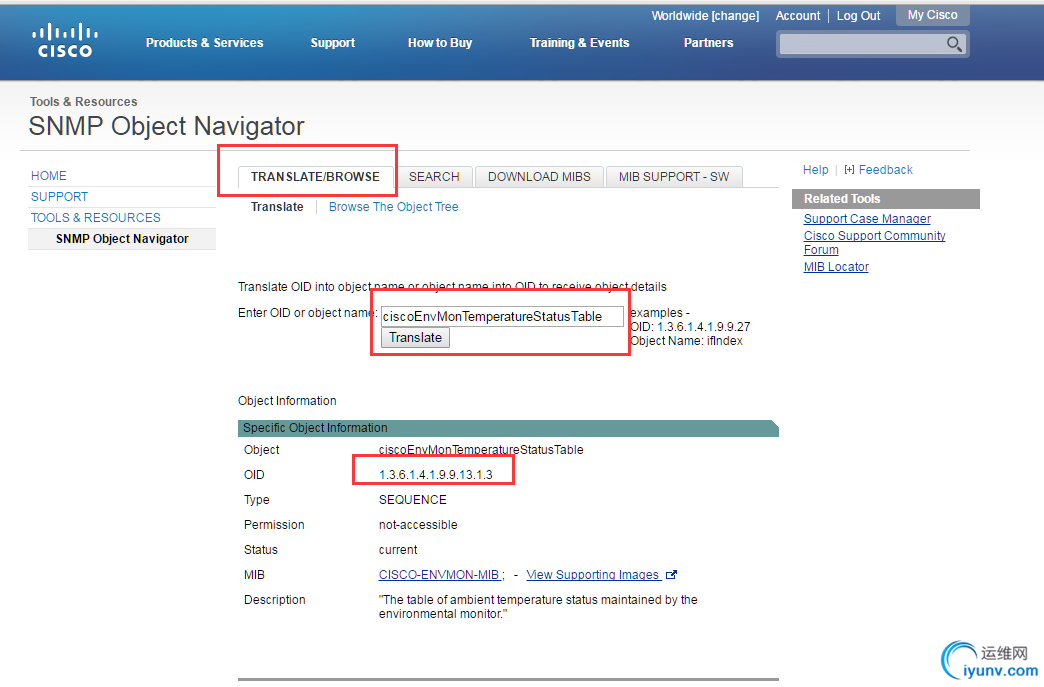Click the Feedback plus icon
This screenshot has height=687, width=1044.
(849, 170)
